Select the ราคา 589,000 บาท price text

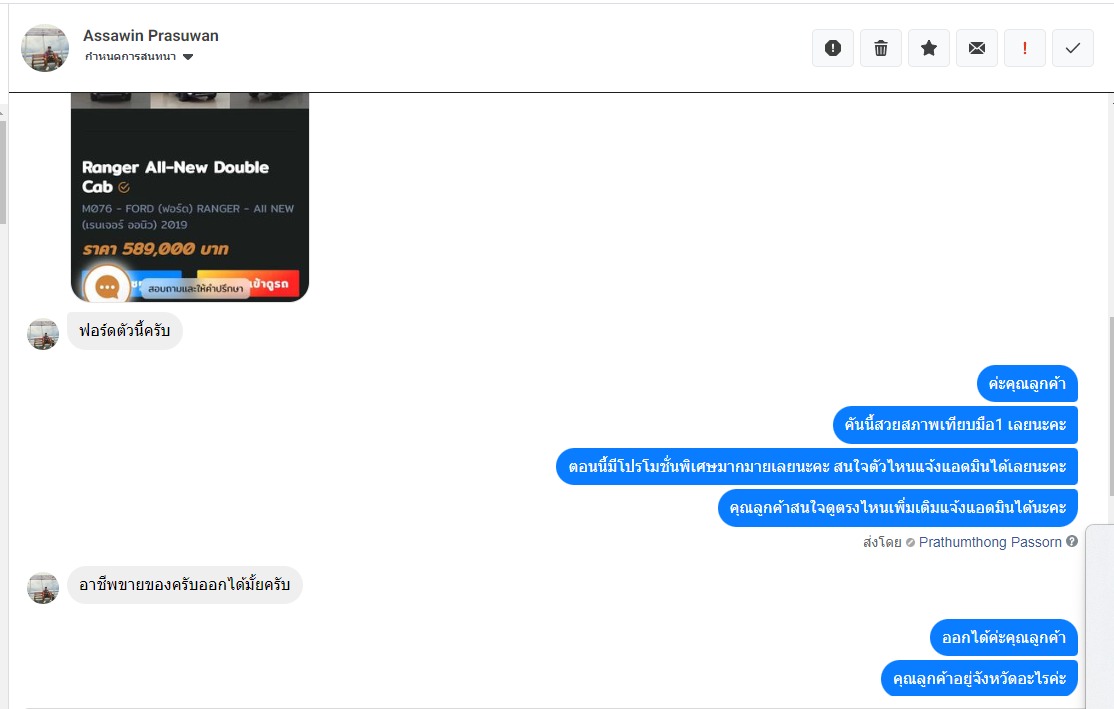coord(156,249)
